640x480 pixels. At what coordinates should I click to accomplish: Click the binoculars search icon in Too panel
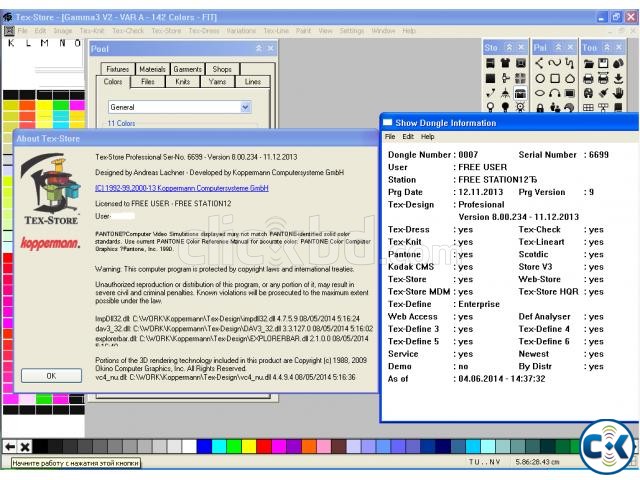coord(588,93)
